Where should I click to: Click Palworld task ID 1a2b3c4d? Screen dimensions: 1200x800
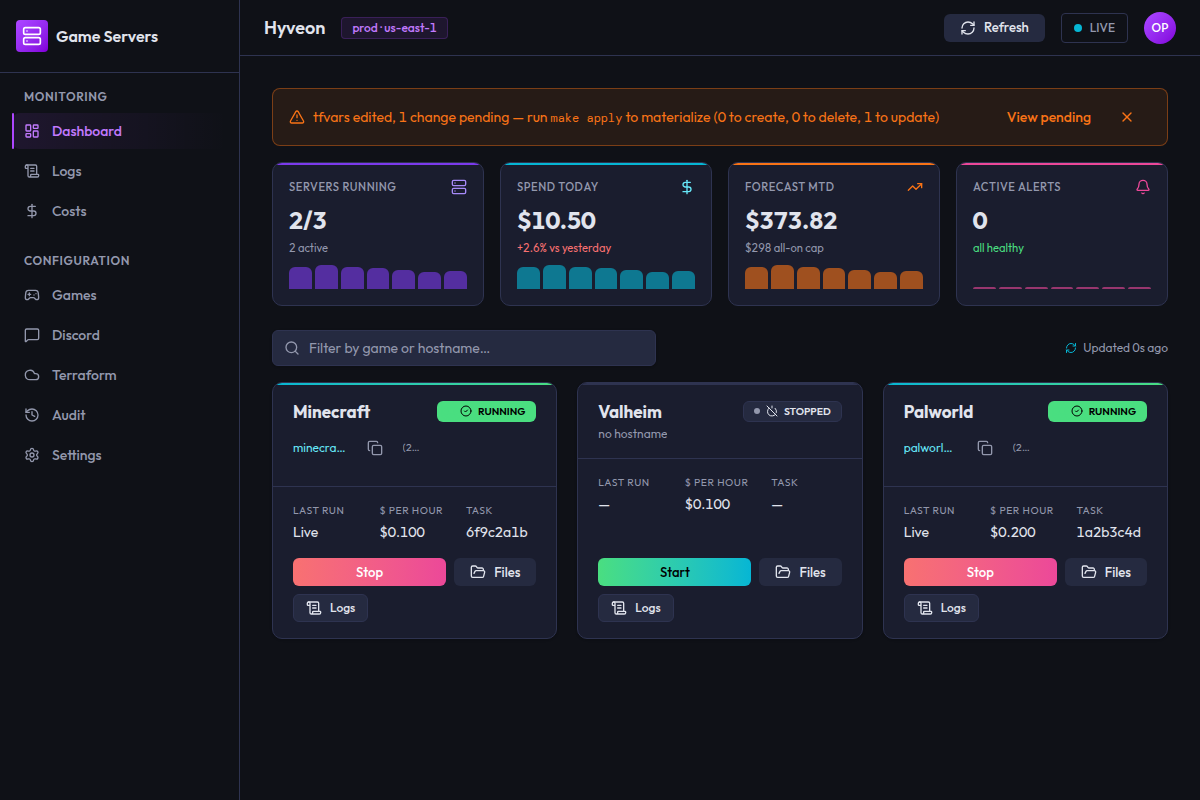(1109, 532)
